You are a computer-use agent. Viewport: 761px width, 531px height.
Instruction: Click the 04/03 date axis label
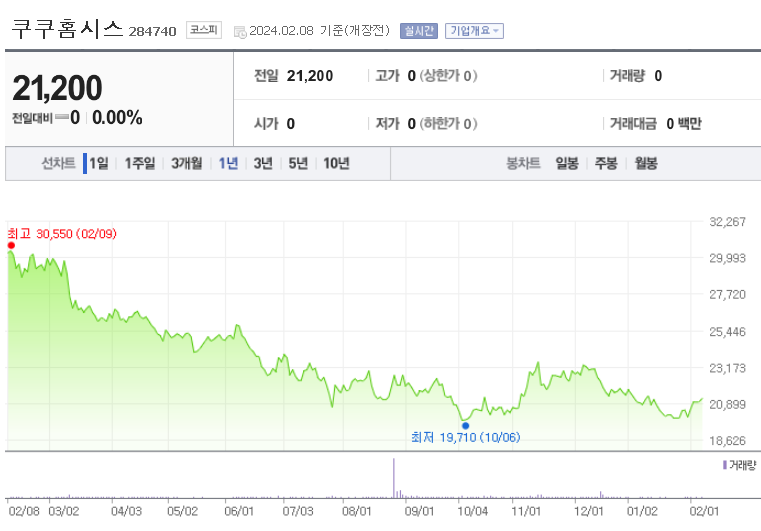(x=126, y=511)
